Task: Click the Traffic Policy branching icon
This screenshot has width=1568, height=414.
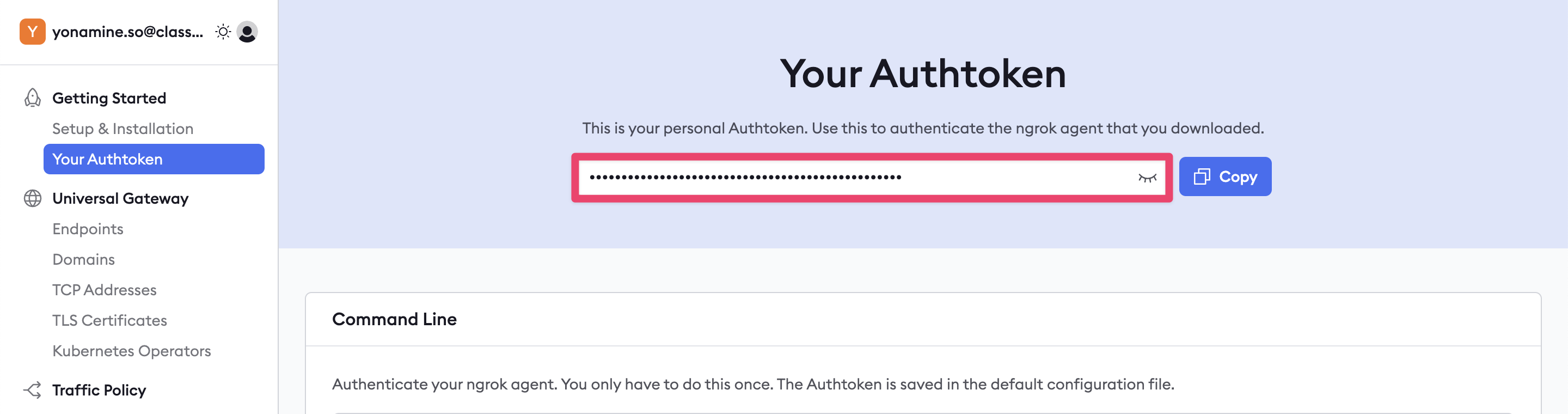Action: coord(32,390)
